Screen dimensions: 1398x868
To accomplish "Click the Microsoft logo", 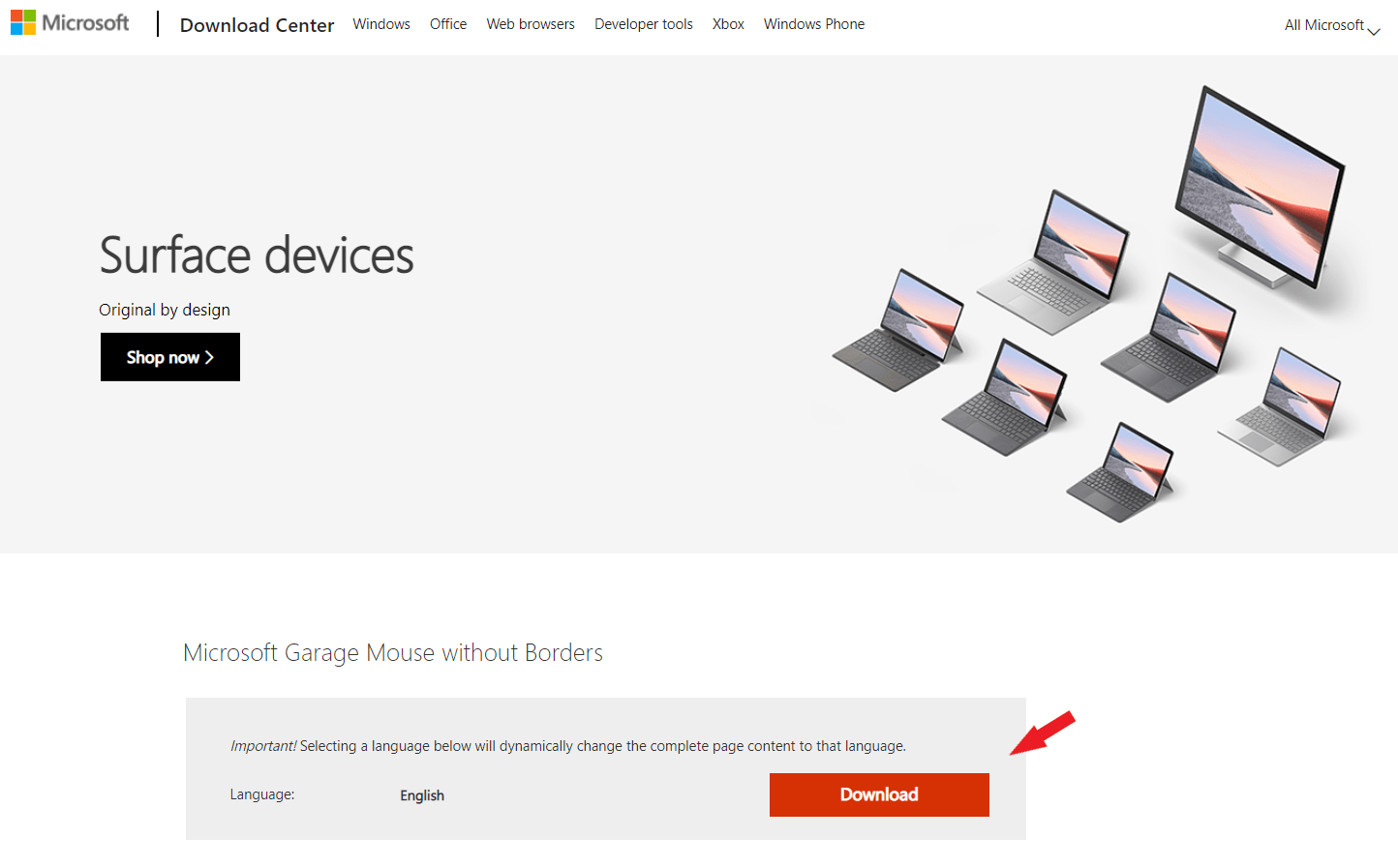I will 70,22.
